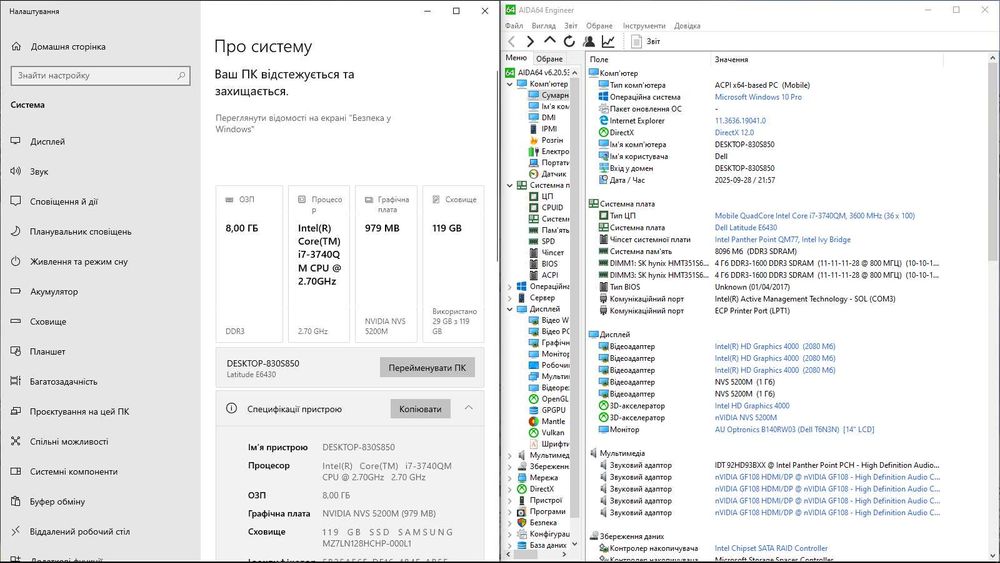Screen dimensions: 1000x563
Task: Open Вигляд menu in AIDA64
Action: (x=543, y=26)
